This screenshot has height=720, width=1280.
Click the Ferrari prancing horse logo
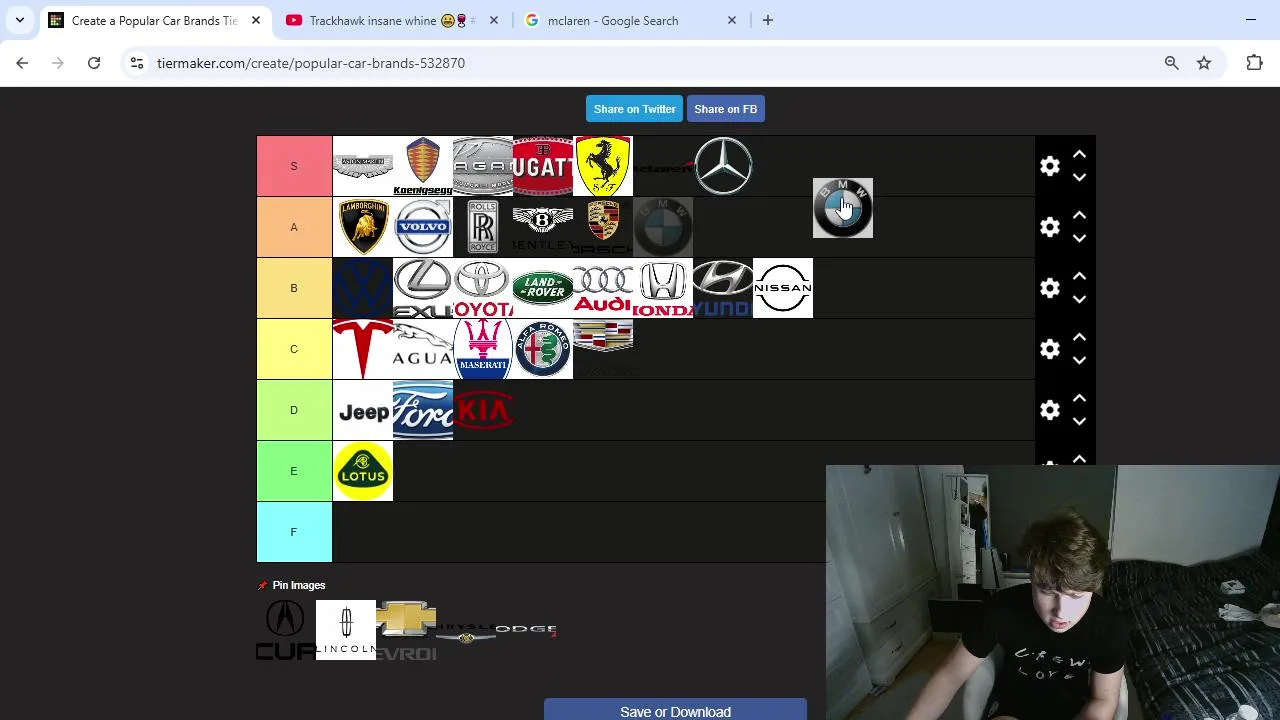[x=602, y=166]
